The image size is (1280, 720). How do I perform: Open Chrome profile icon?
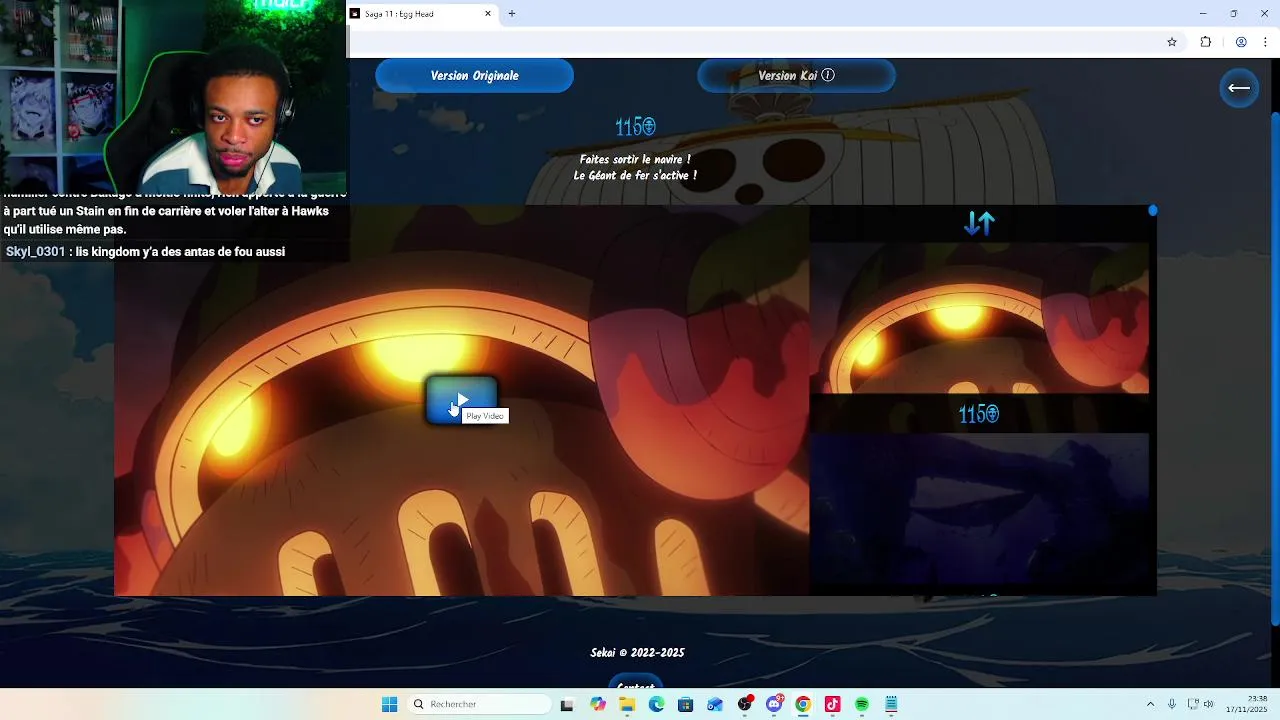(1241, 42)
